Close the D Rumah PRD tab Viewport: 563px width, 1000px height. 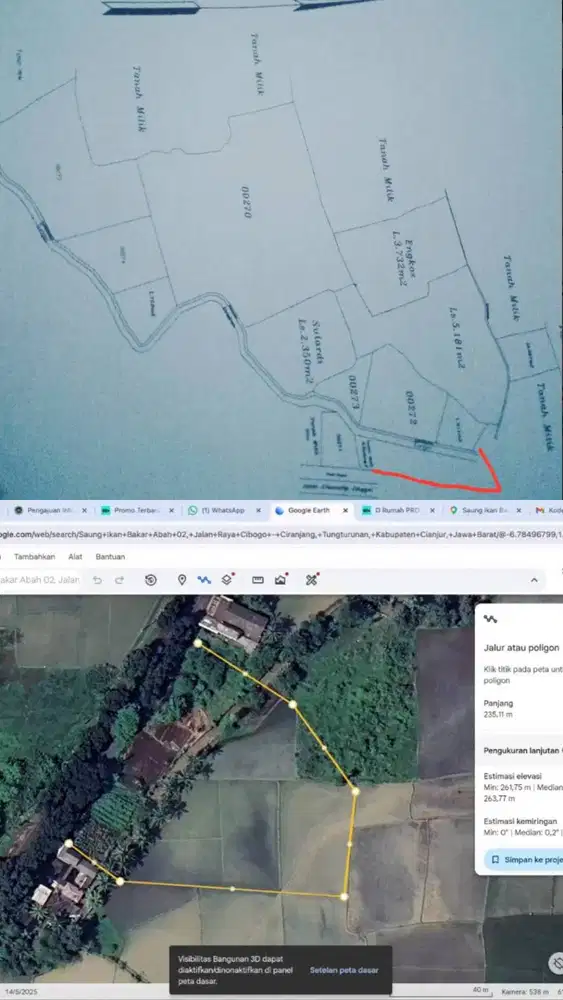pos(432,511)
